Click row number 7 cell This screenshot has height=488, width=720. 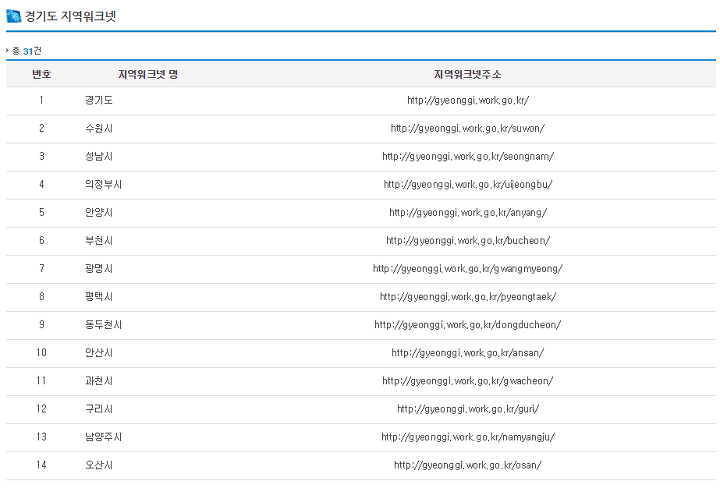tap(41, 268)
